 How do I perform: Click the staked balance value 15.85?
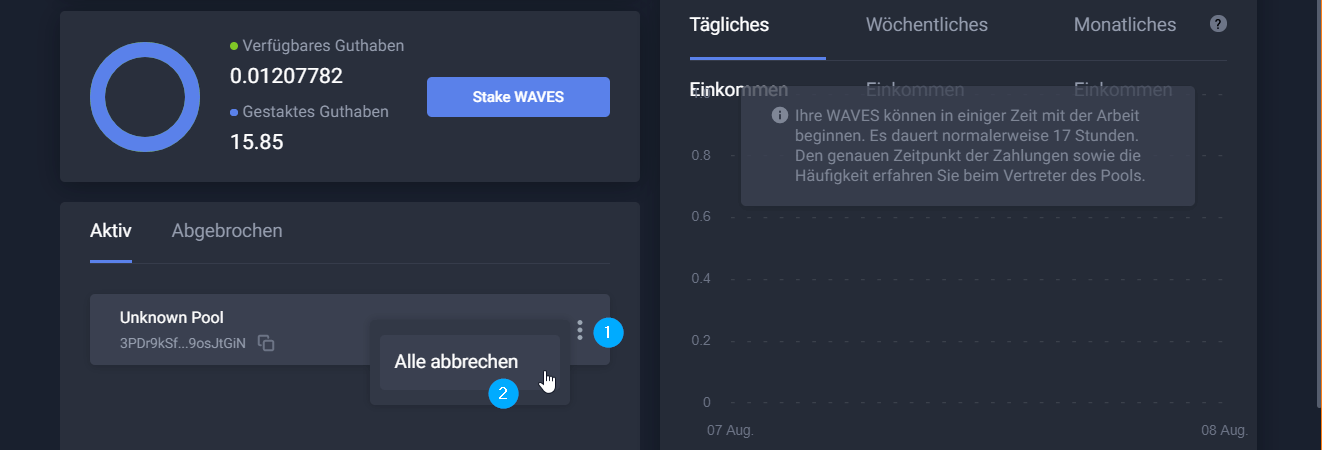[x=257, y=142]
